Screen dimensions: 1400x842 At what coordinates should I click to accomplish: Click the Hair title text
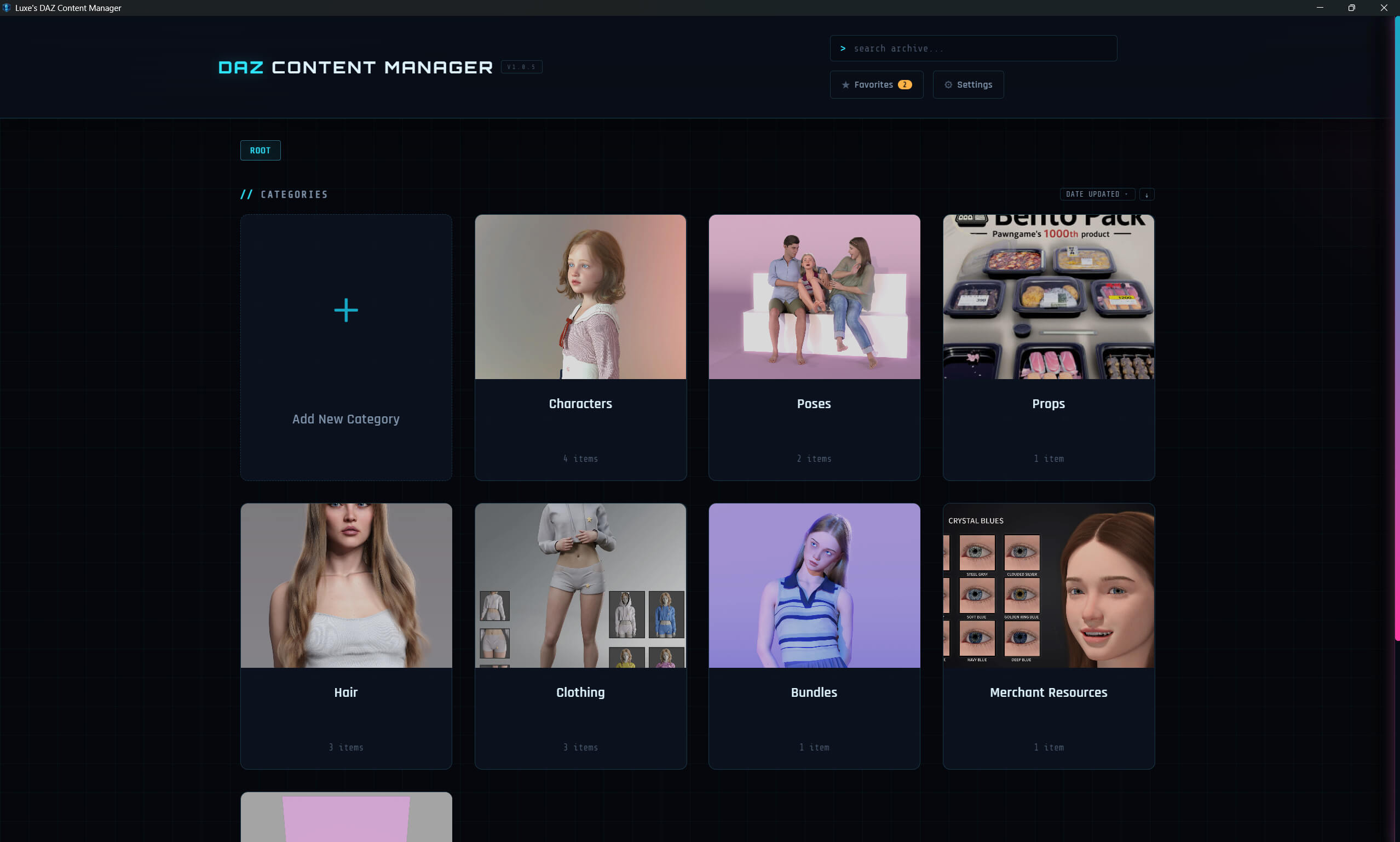[346, 692]
